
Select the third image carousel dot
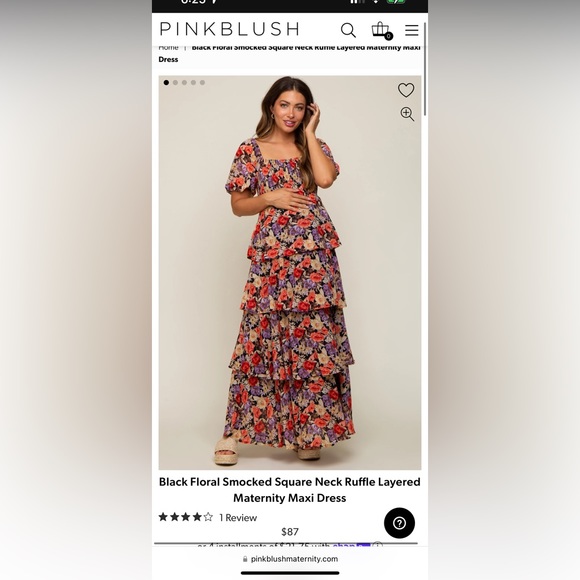point(184,82)
